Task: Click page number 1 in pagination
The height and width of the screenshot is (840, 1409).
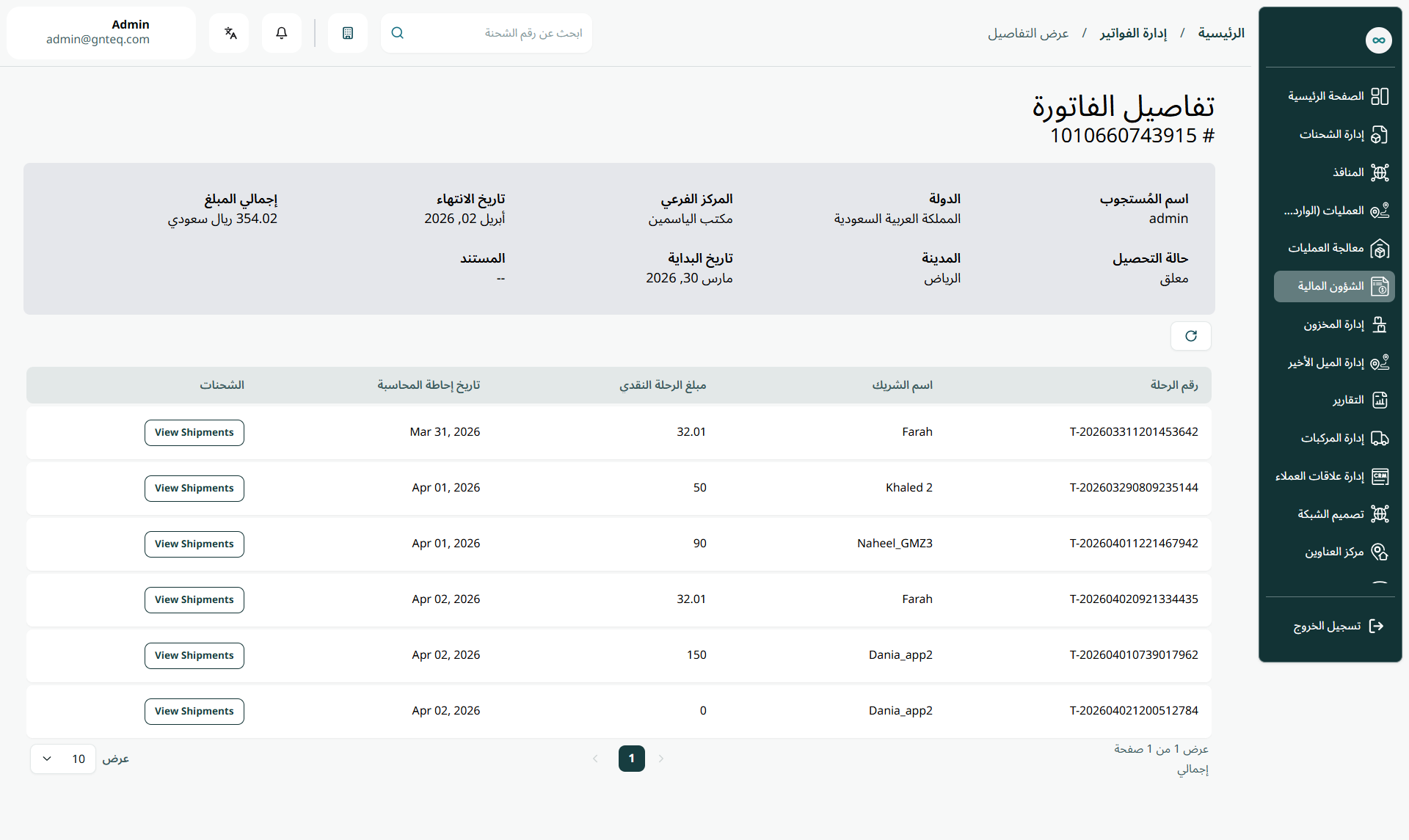Action: coord(631,759)
